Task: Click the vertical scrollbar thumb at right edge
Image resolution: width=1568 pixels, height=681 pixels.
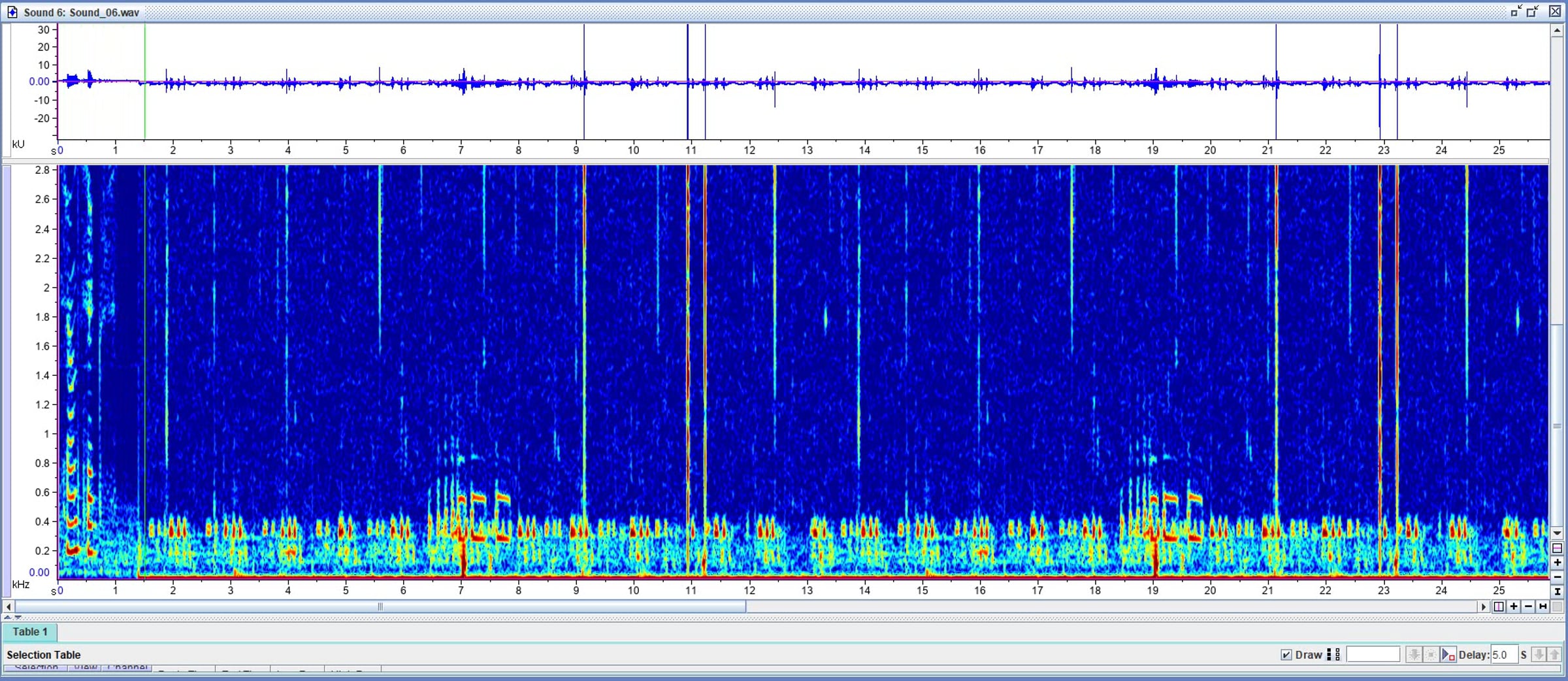Action: pos(1557,425)
